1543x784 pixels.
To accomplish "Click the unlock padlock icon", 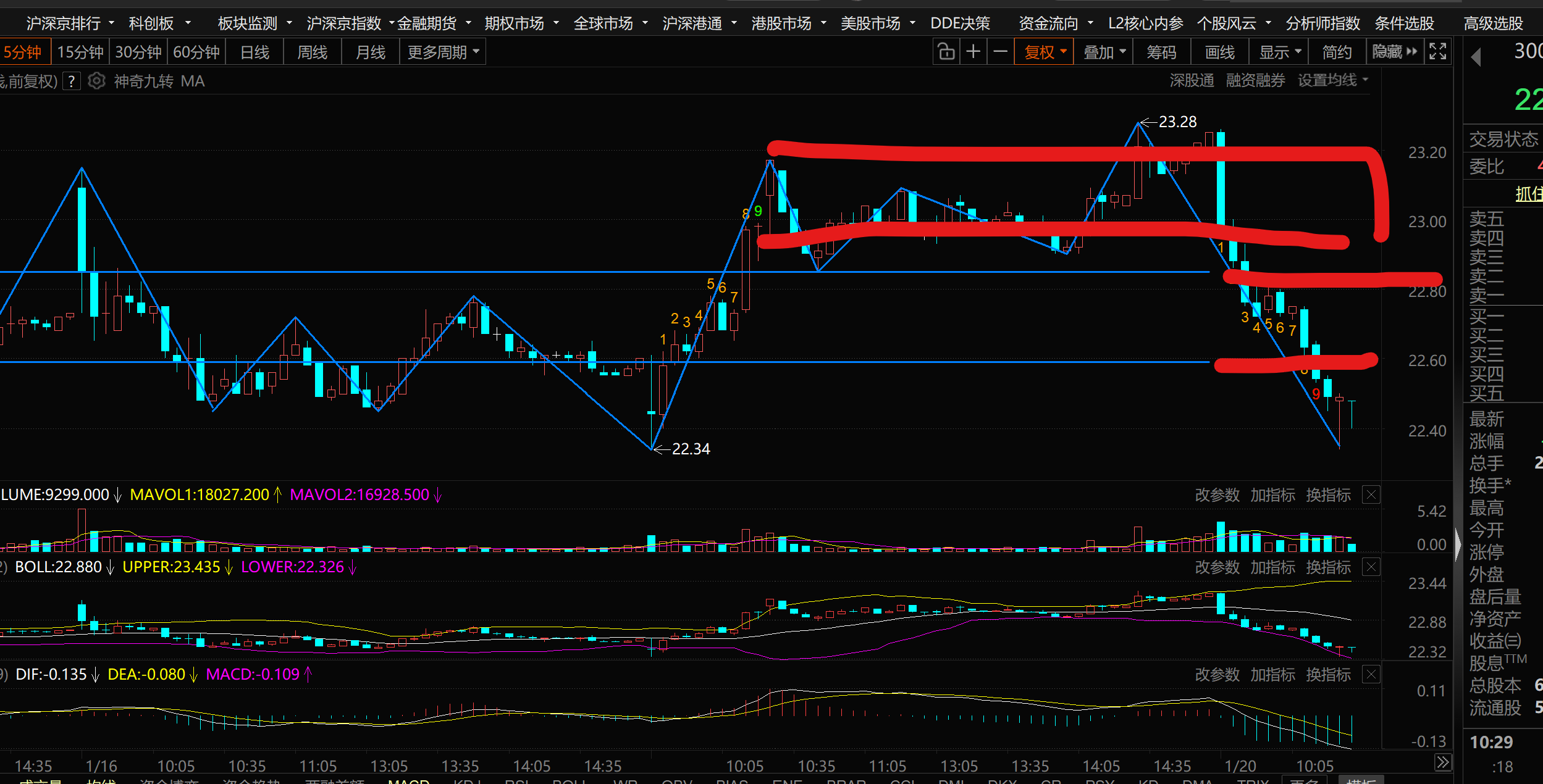I will click(x=946, y=52).
